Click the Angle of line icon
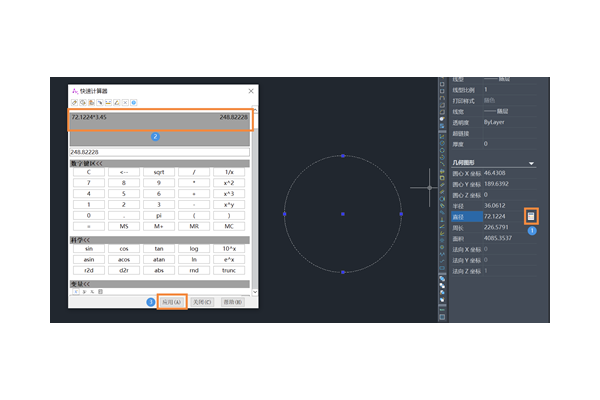The image size is (600, 400). 117,102
